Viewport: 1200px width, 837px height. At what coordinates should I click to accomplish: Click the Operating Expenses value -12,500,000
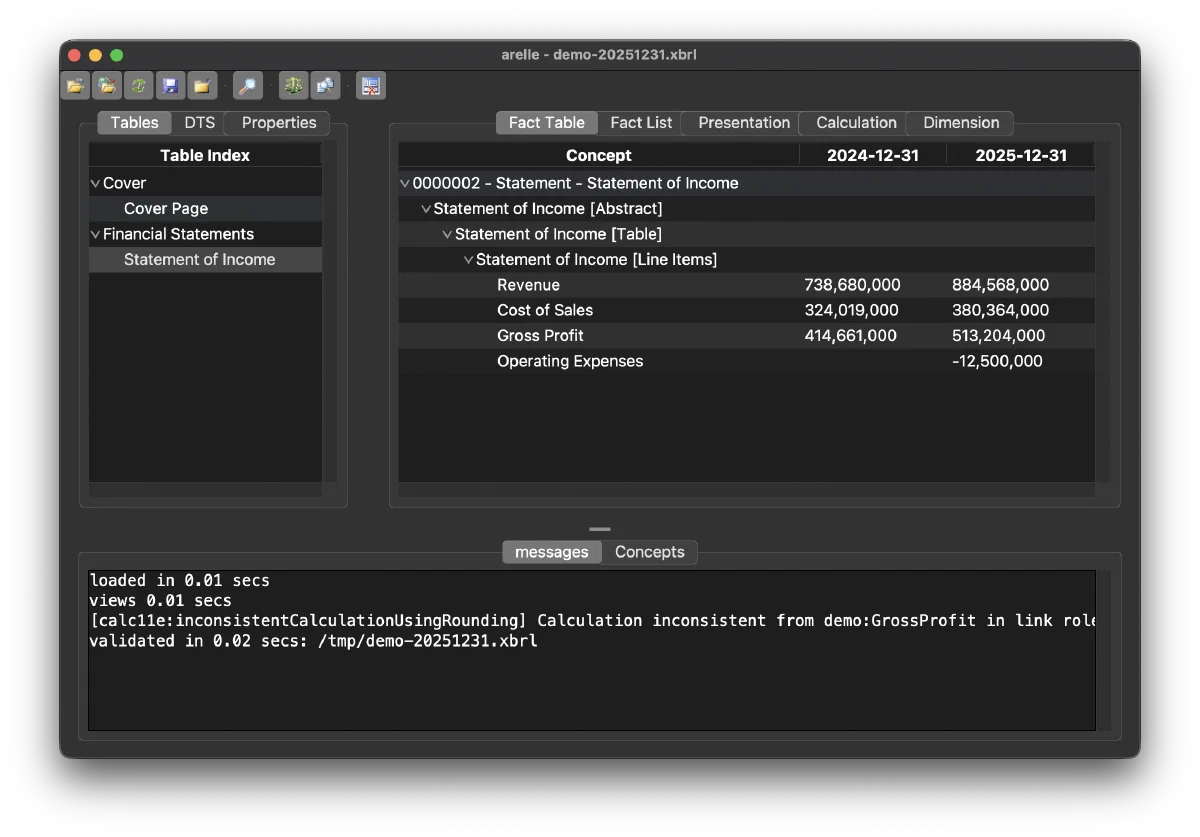tap(997, 361)
